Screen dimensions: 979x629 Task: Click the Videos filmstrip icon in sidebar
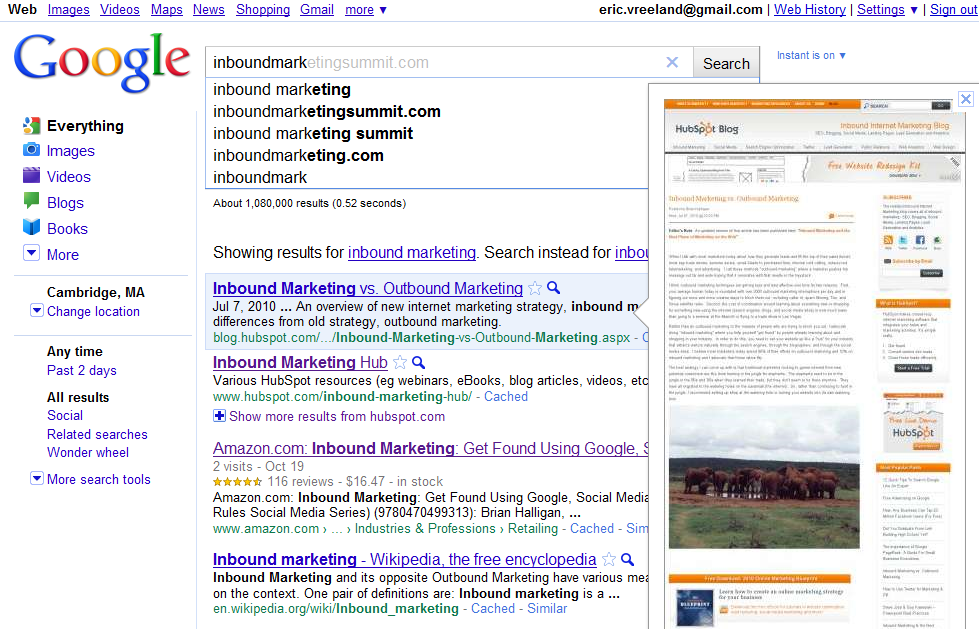tap(31, 176)
